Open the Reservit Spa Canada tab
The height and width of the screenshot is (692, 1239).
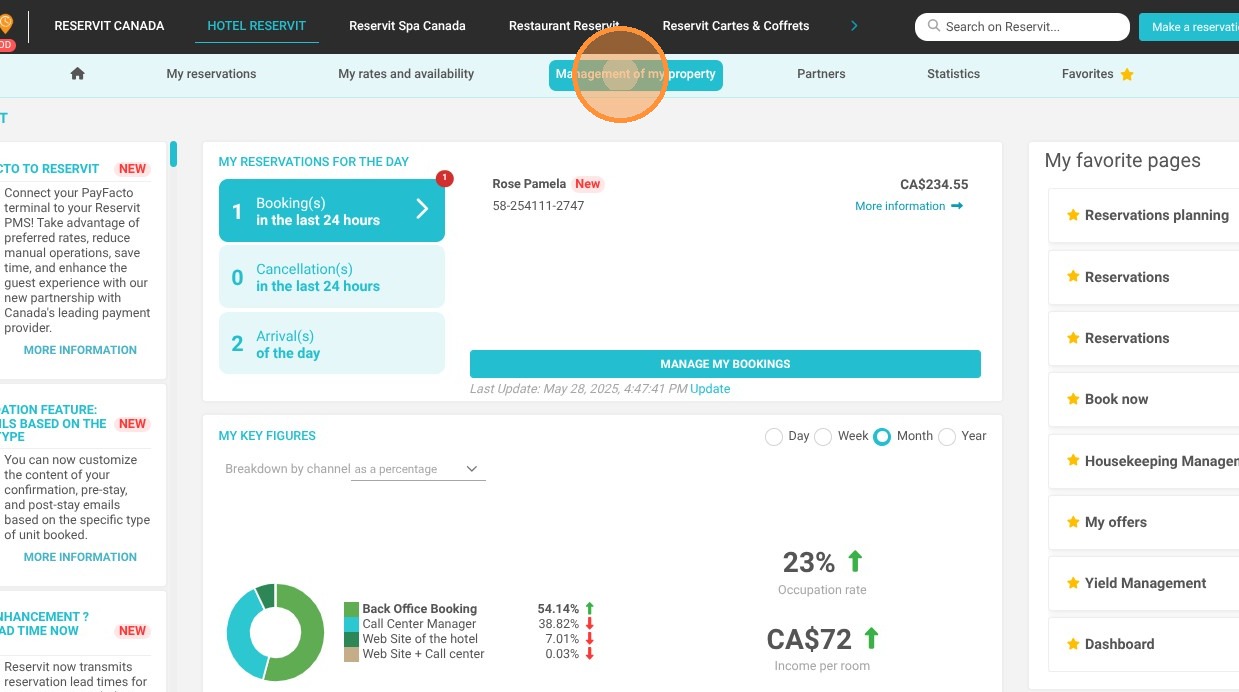407,26
